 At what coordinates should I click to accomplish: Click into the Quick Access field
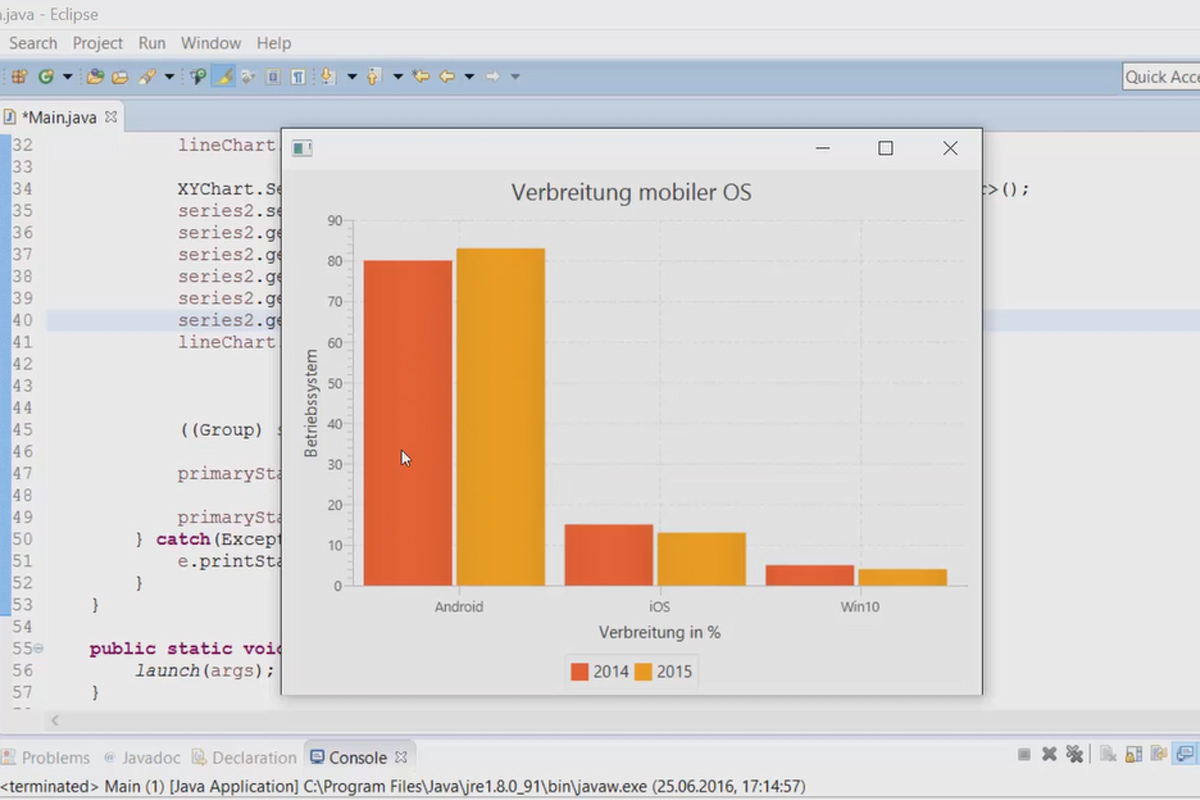coord(1161,77)
